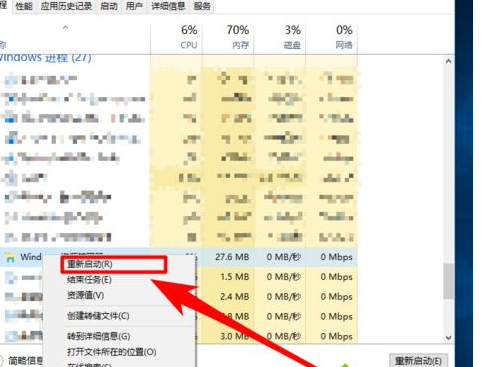The width and height of the screenshot is (484, 367).
Task: Click the 3.0 MB memory cell
Action: click(x=235, y=336)
